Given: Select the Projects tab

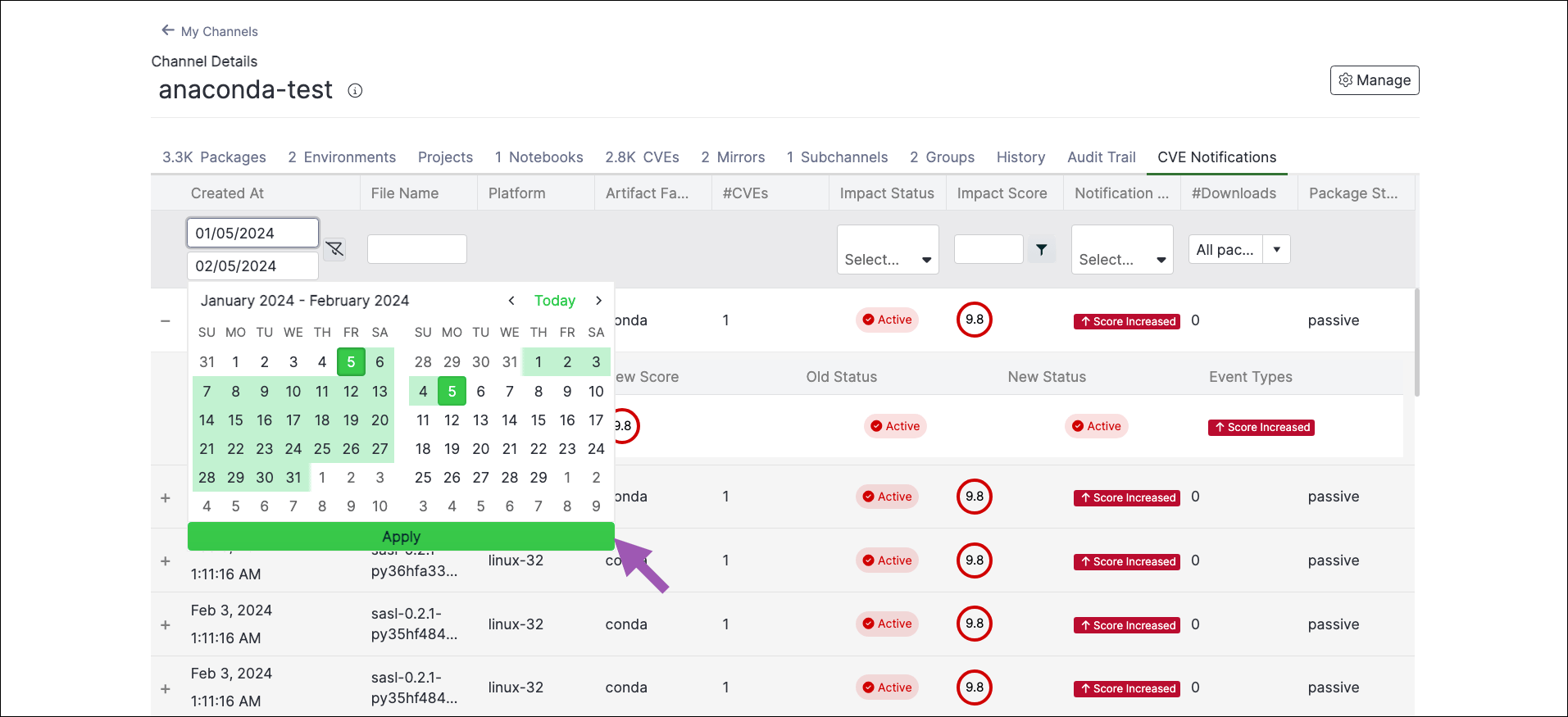Looking at the screenshot, I should [x=445, y=157].
